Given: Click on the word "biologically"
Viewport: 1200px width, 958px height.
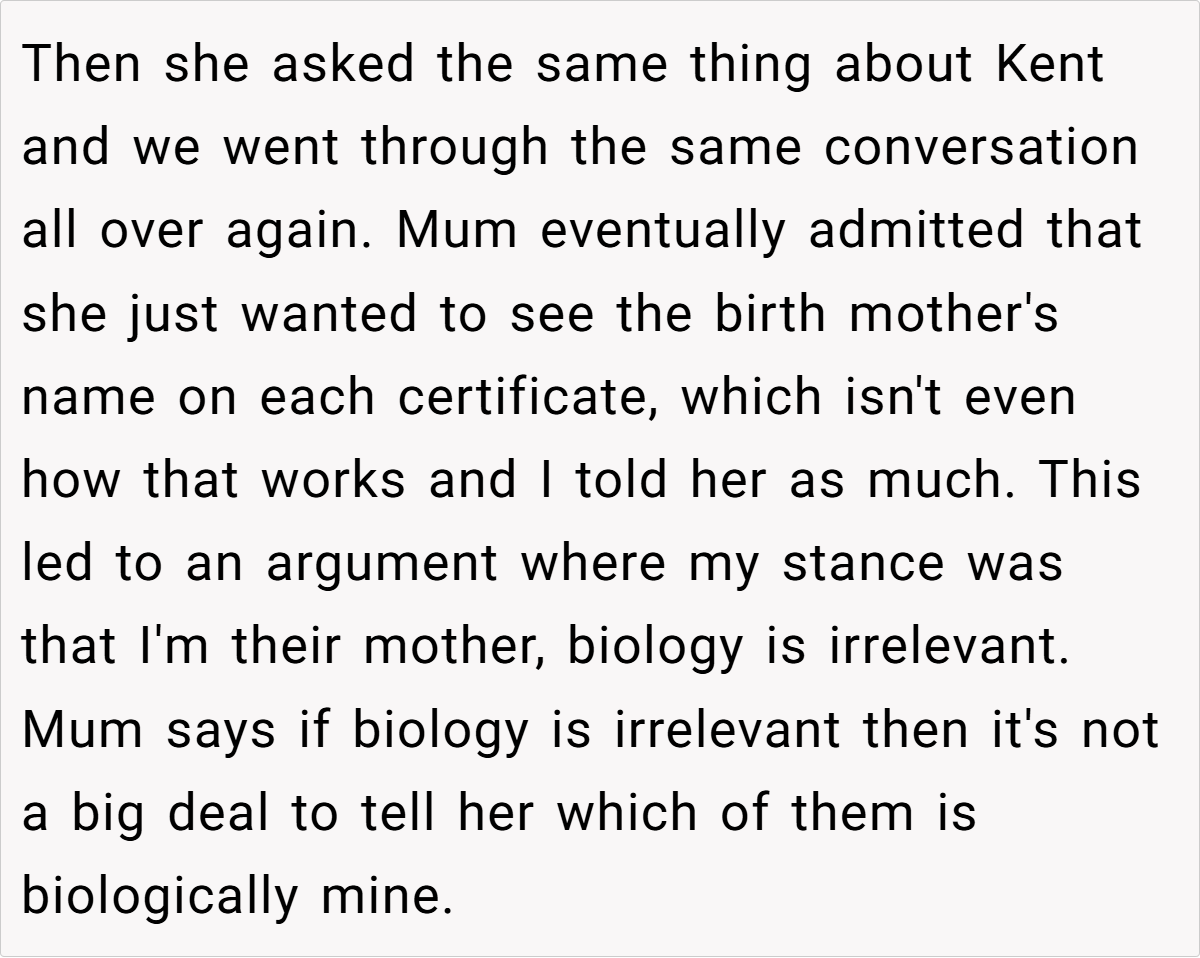Looking at the screenshot, I should 160,895.
